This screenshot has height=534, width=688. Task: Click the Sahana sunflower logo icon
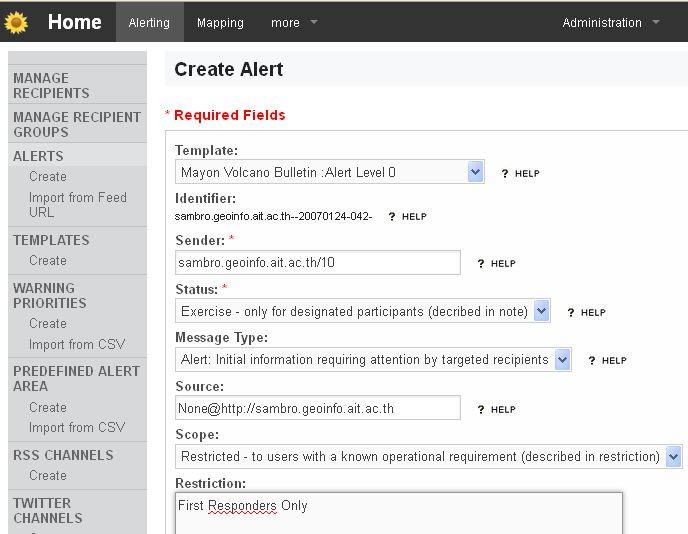pos(16,22)
